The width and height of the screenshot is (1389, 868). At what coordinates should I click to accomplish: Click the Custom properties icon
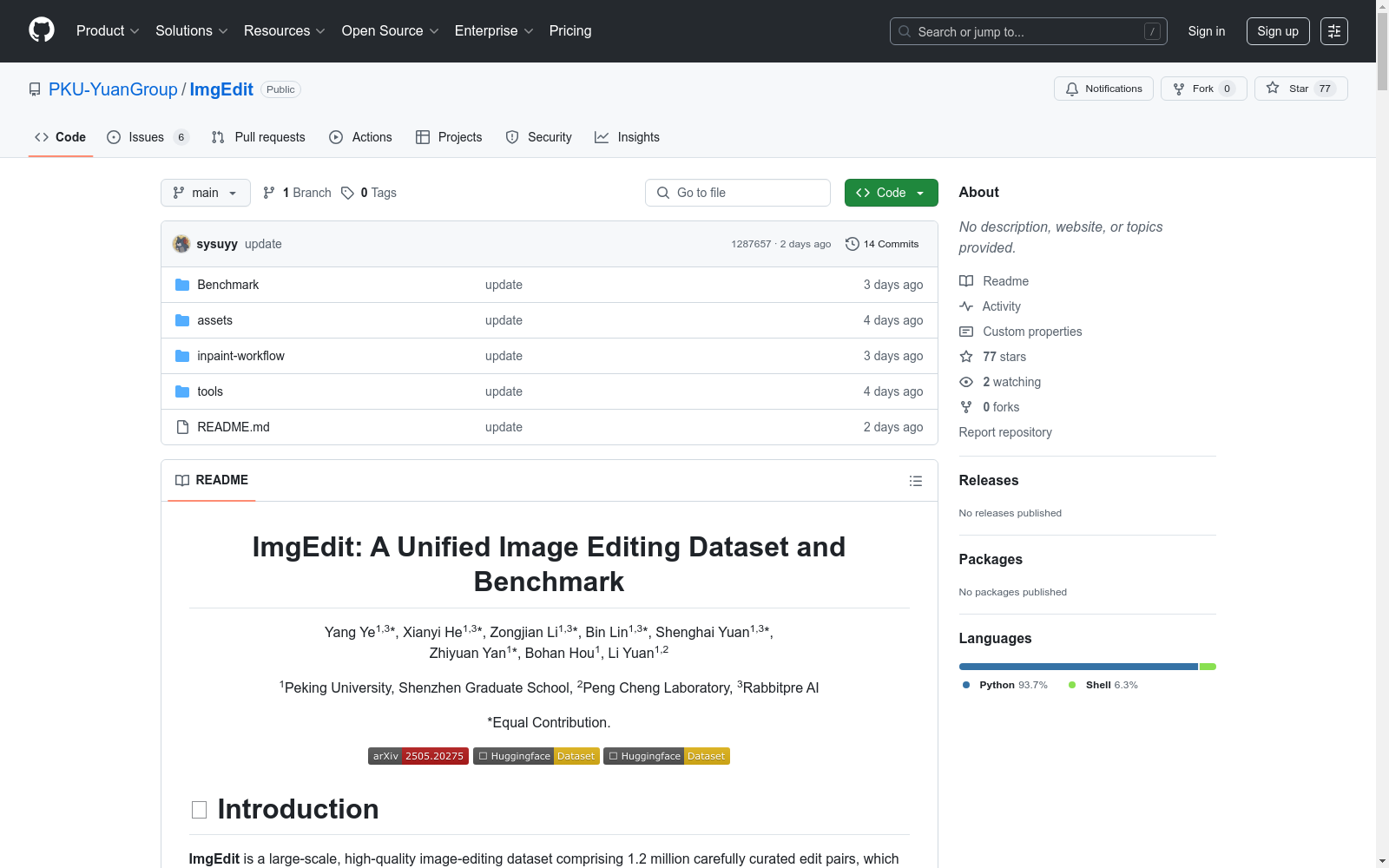[x=966, y=332]
